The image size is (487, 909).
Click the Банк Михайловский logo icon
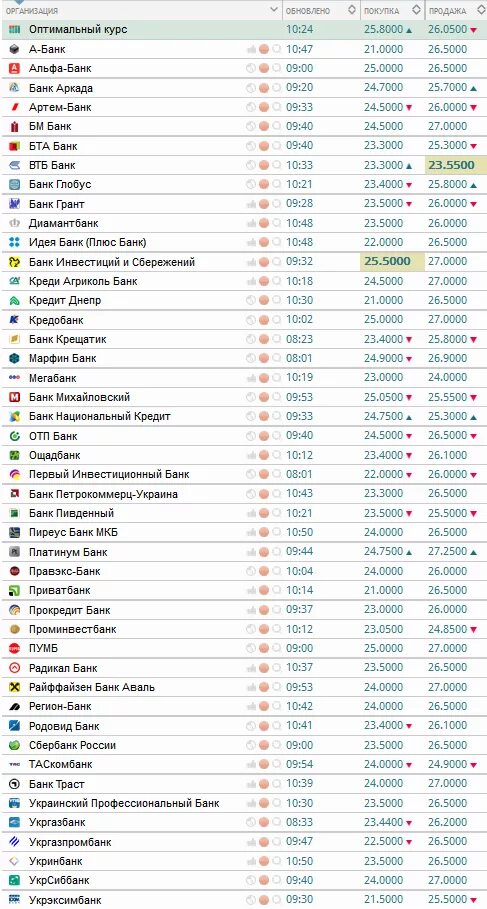[x=14, y=397]
